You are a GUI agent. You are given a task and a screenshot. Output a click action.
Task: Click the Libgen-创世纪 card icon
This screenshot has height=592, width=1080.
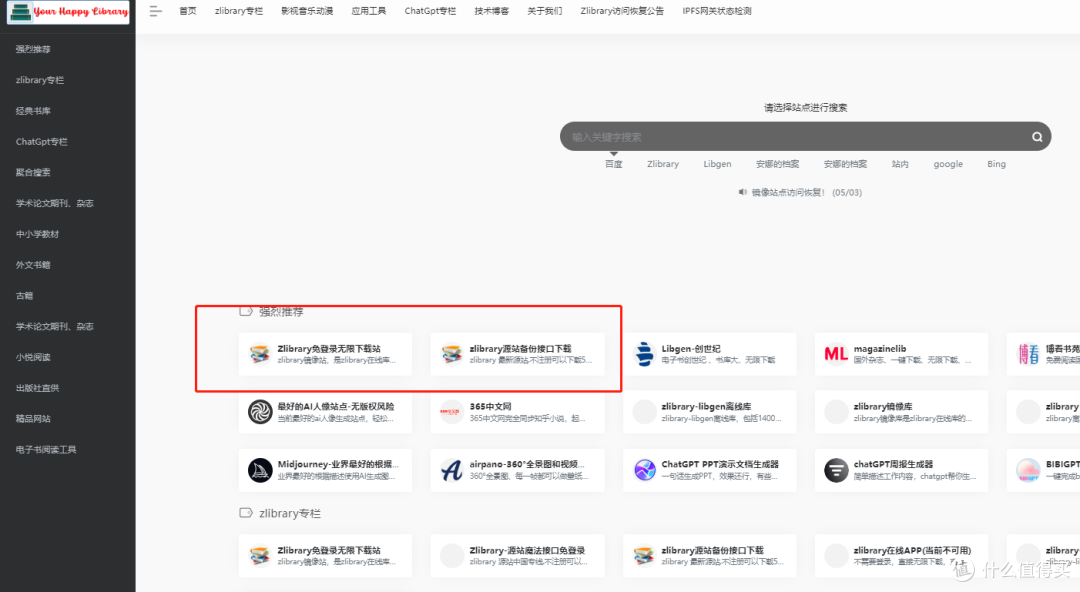pos(644,354)
